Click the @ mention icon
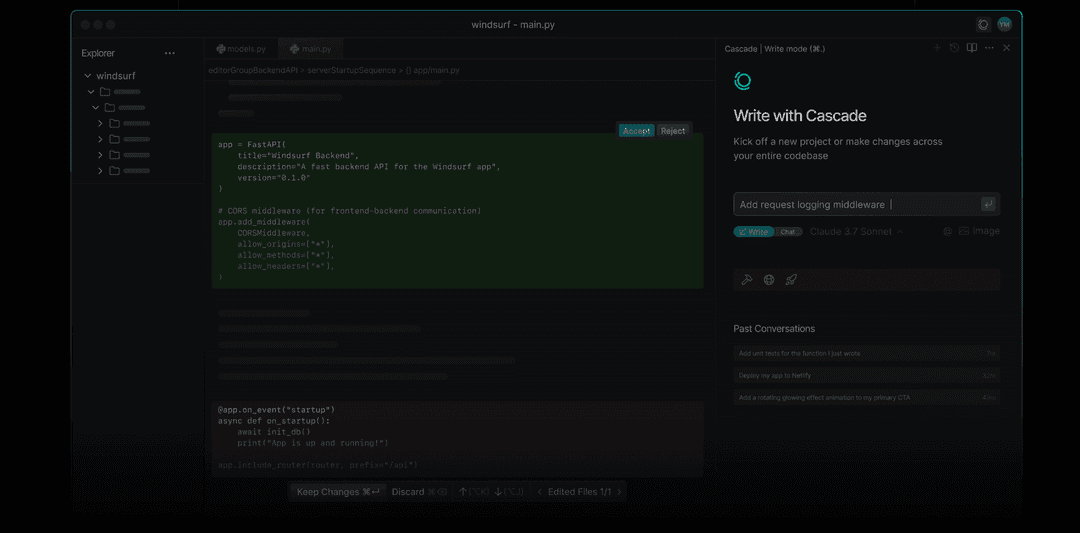The height and width of the screenshot is (533, 1080). tap(948, 232)
